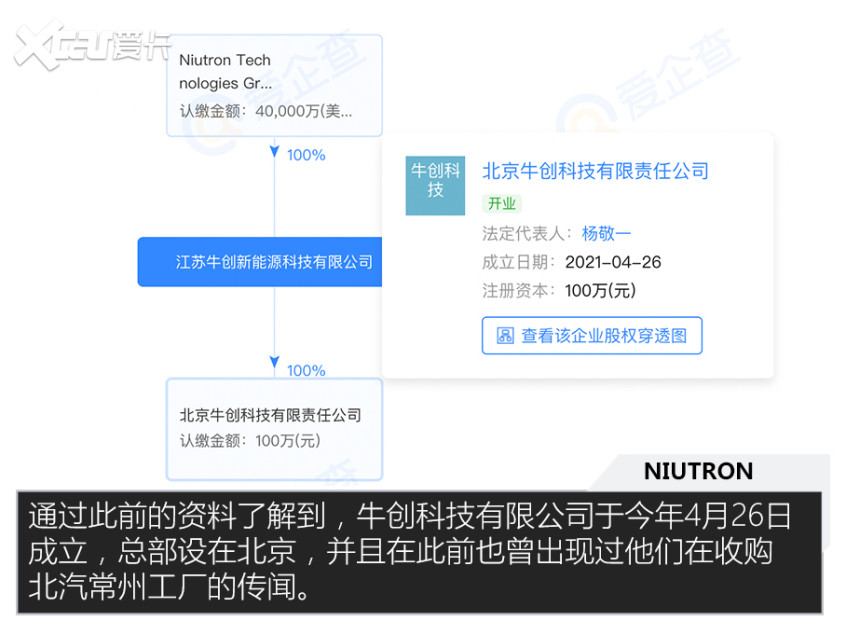Click the green 开业 status tag
This screenshot has height=635, width=846.
coord(502,203)
